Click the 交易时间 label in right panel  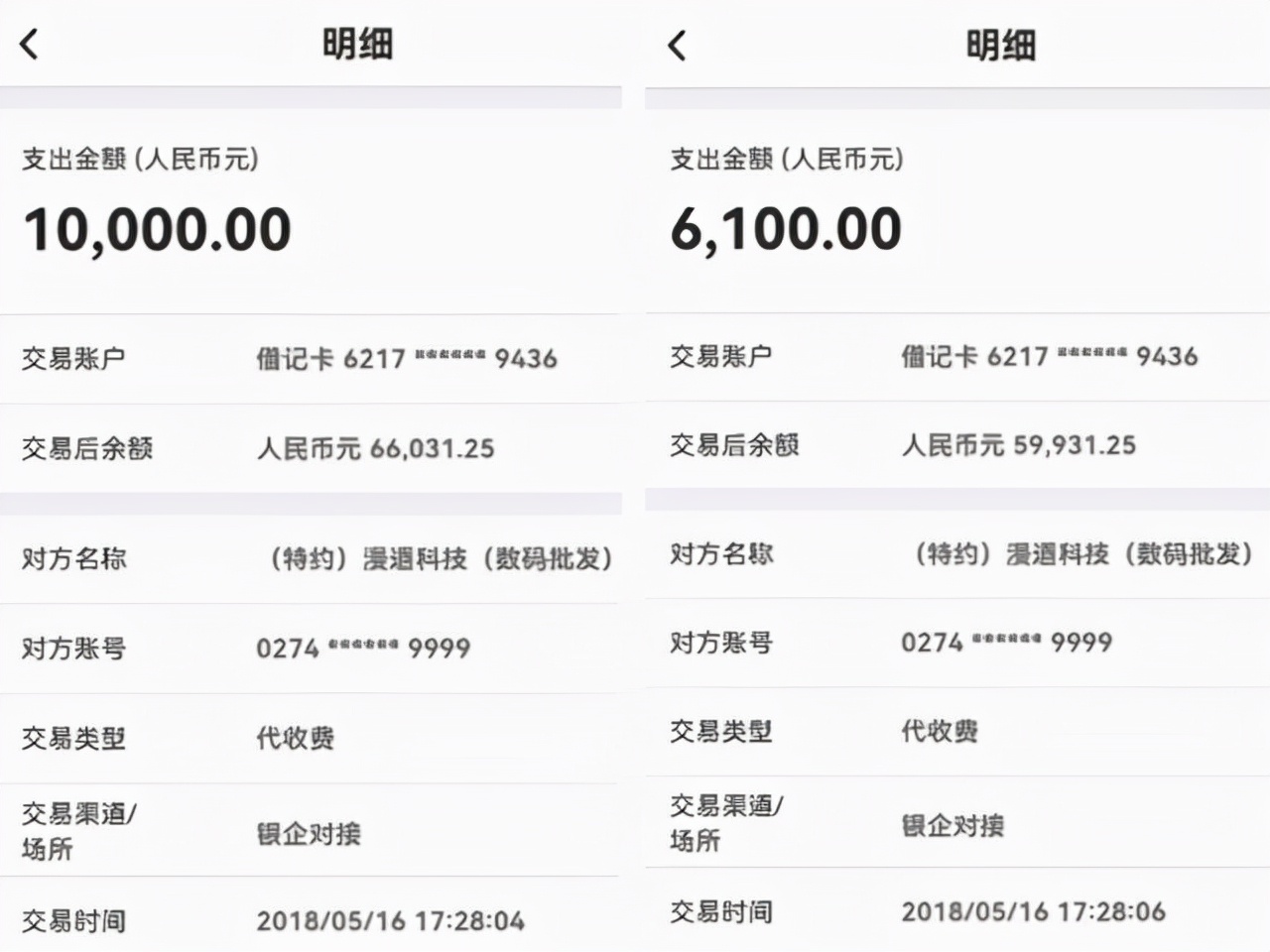click(x=721, y=912)
